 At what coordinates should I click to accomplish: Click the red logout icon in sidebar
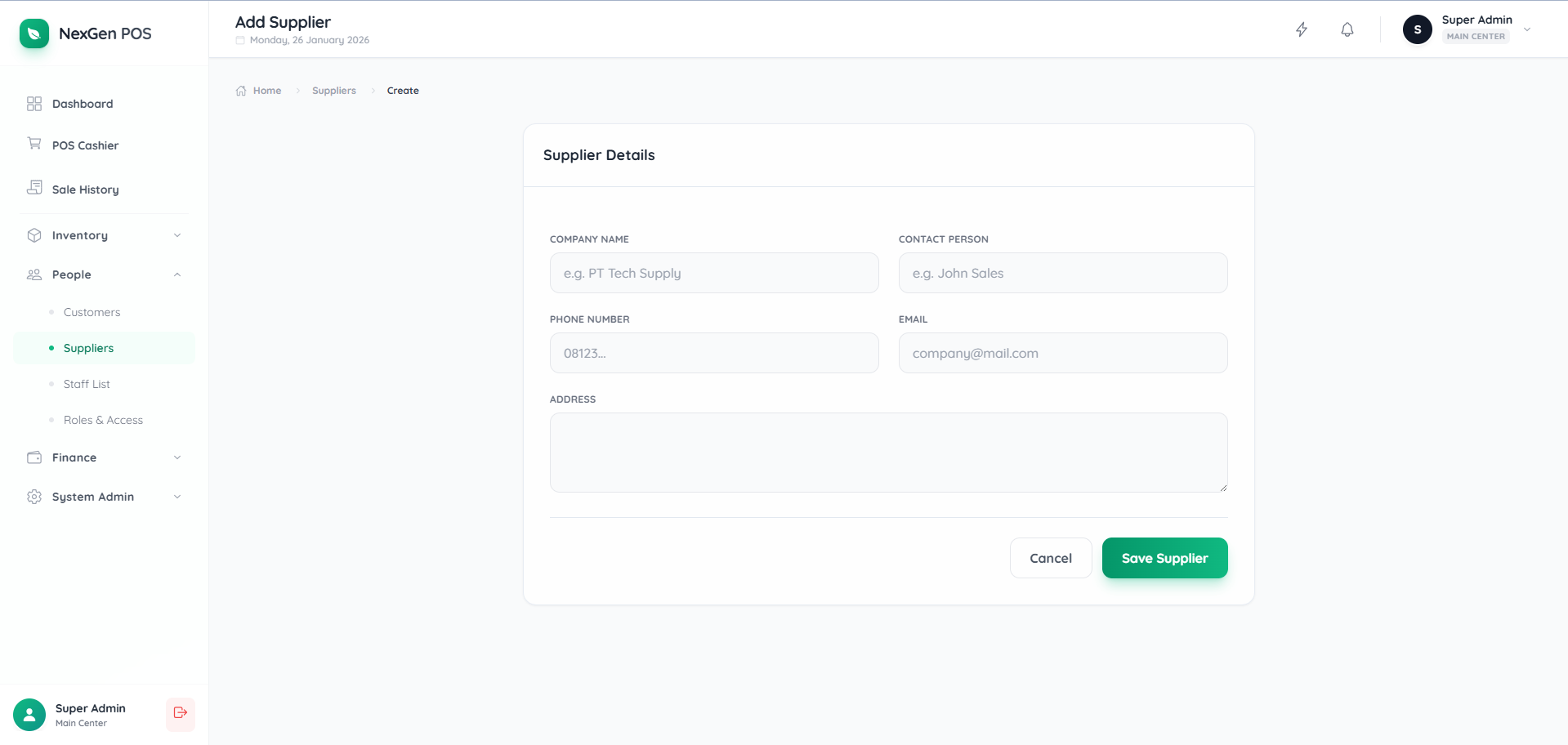coord(181,713)
